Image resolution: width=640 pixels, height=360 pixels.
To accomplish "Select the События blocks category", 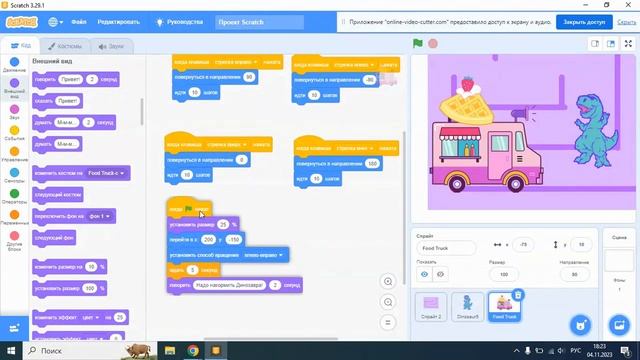I will click(x=14, y=133).
